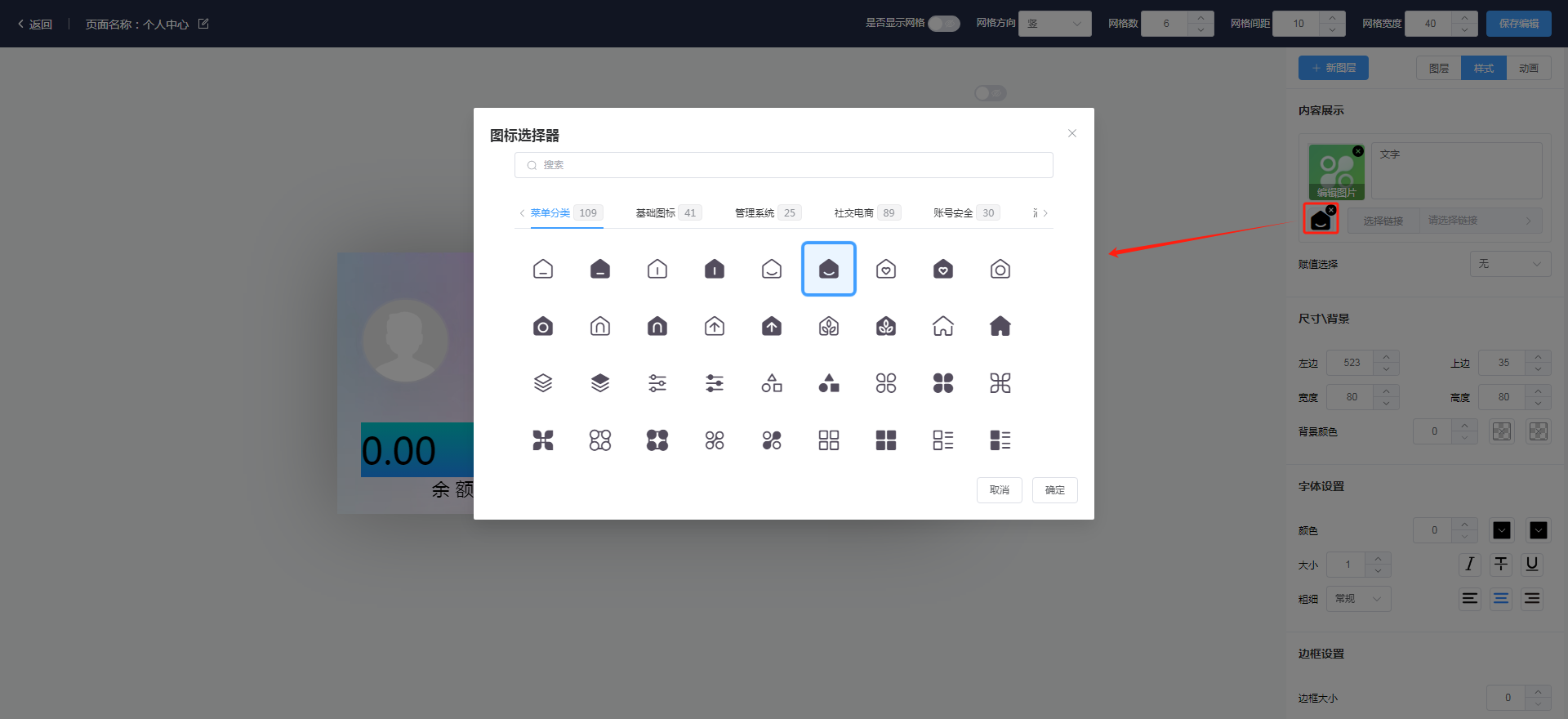Open the 社交电商 icon category tab
Viewport: 1568px width, 719px height.
tap(865, 213)
